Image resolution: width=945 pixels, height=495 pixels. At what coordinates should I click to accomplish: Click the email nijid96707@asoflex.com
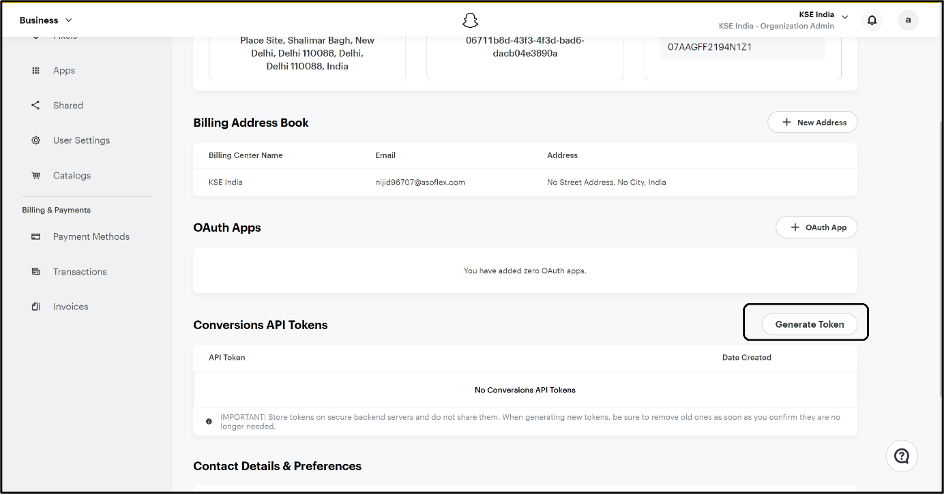point(420,182)
